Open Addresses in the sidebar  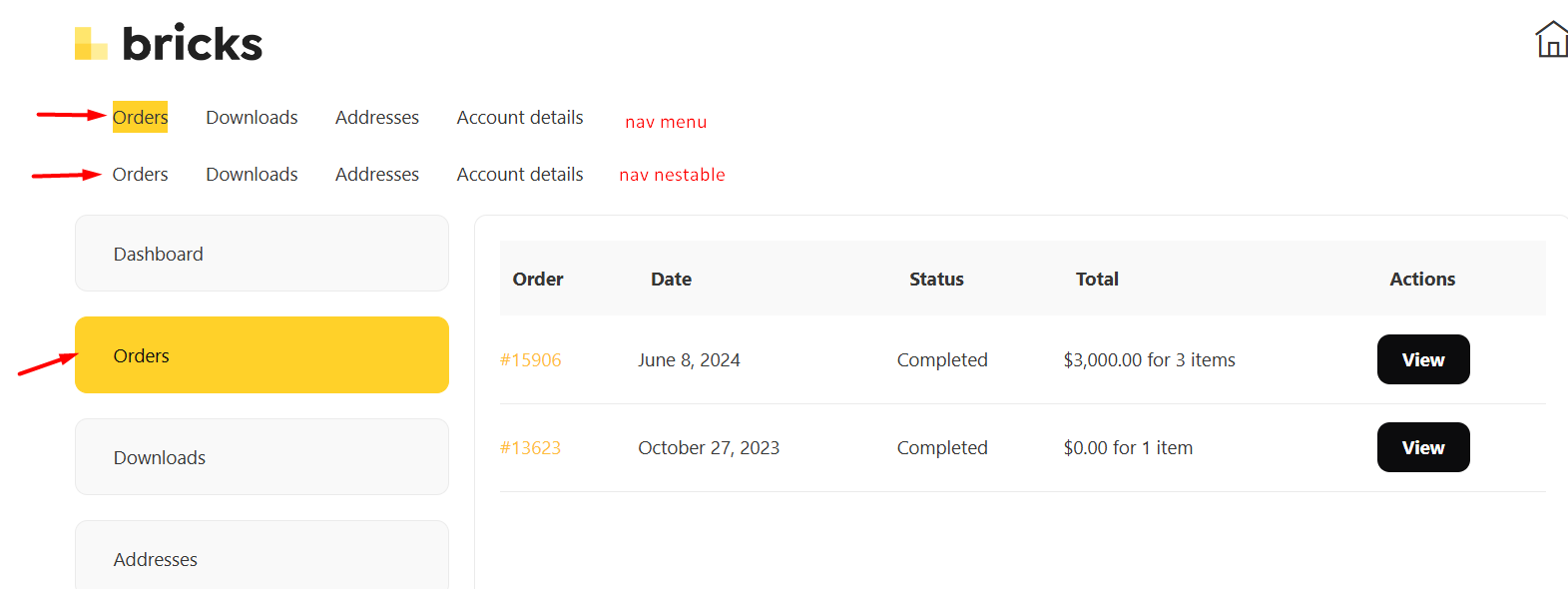(261, 555)
